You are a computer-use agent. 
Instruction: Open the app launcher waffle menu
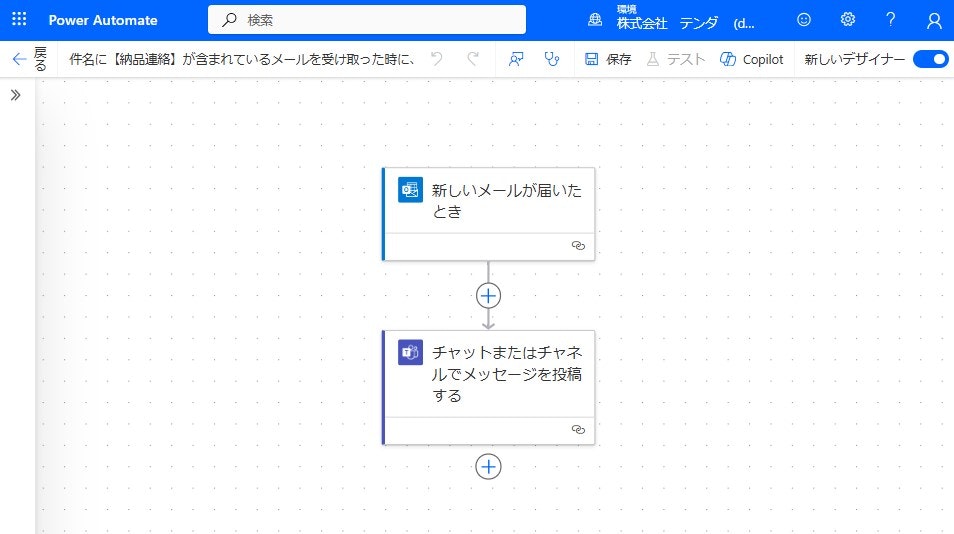click(x=19, y=19)
